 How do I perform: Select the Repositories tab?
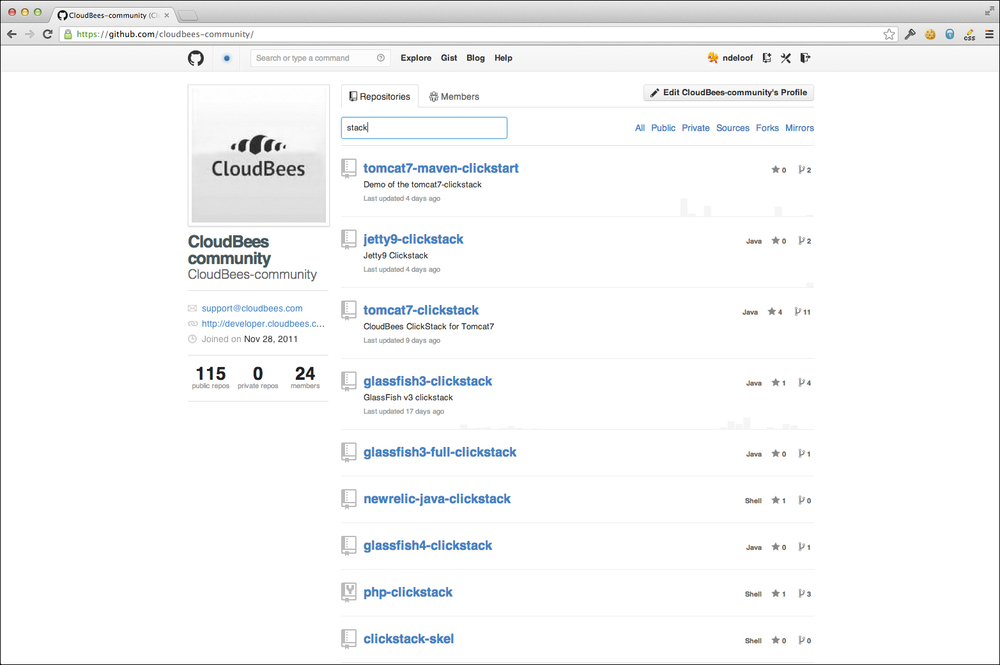[379, 97]
